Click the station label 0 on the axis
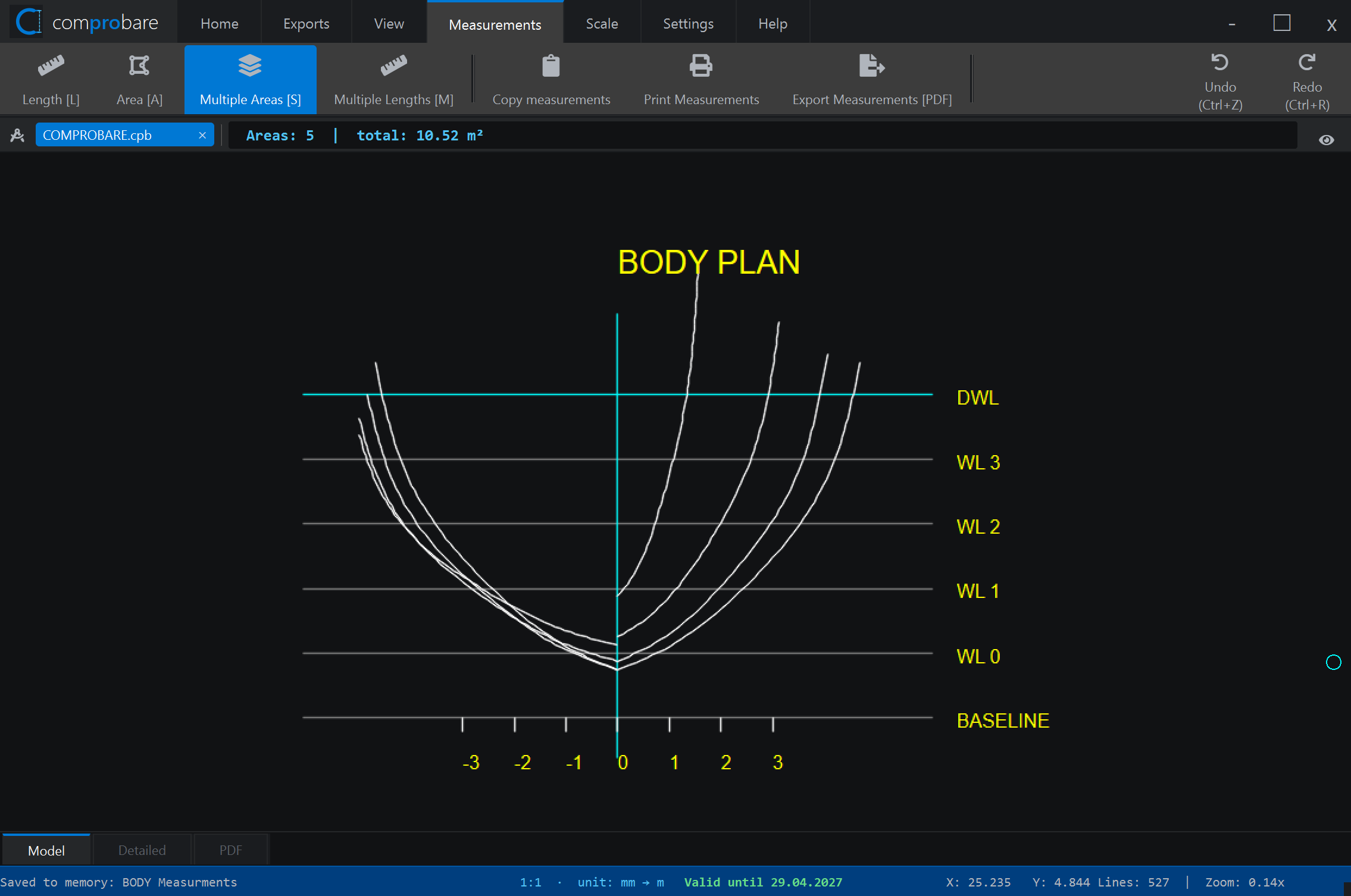Image resolution: width=1351 pixels, height=896 pixels. (x=623, y=762)
